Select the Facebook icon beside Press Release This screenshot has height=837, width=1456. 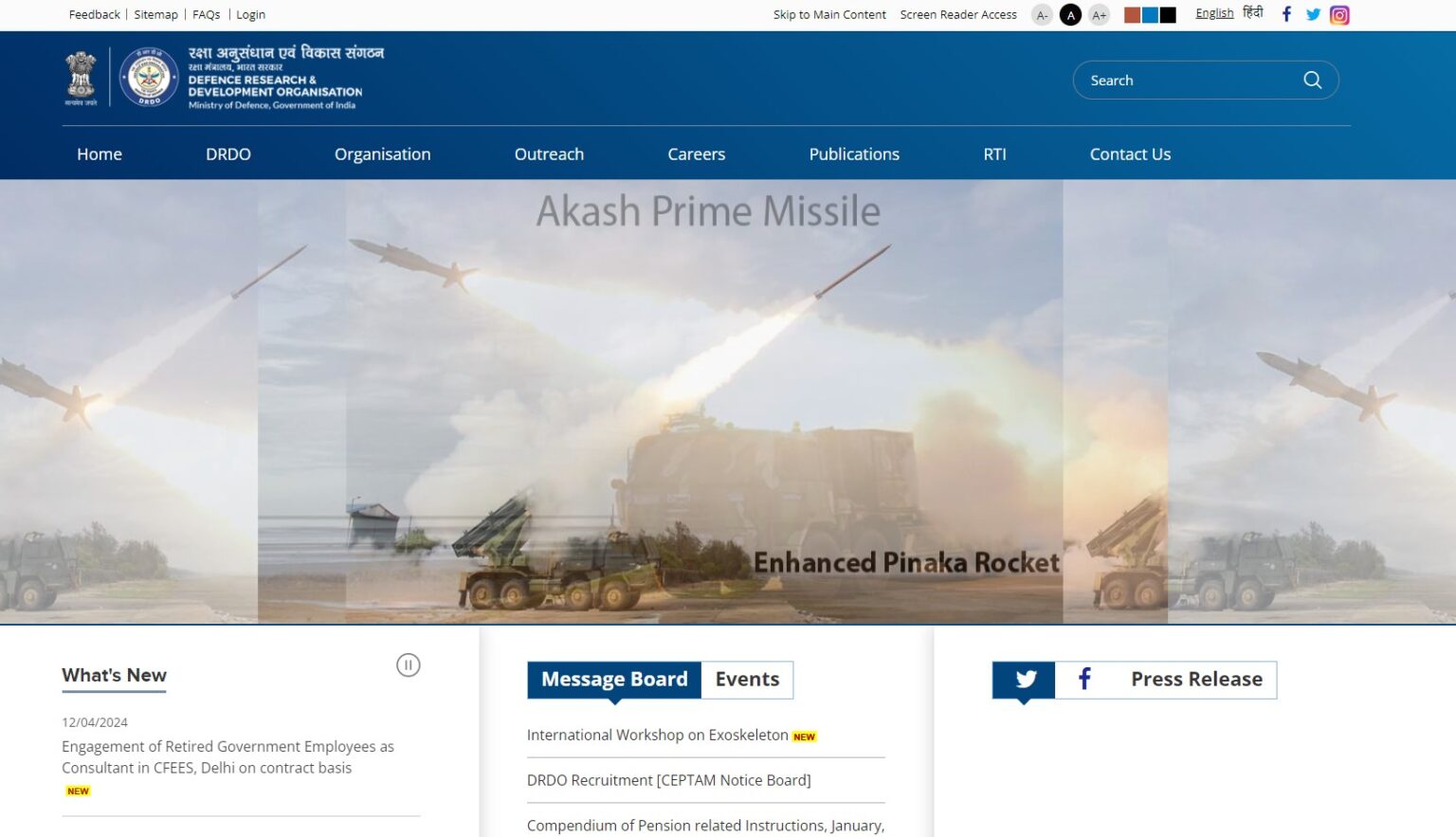[1083, 679]
